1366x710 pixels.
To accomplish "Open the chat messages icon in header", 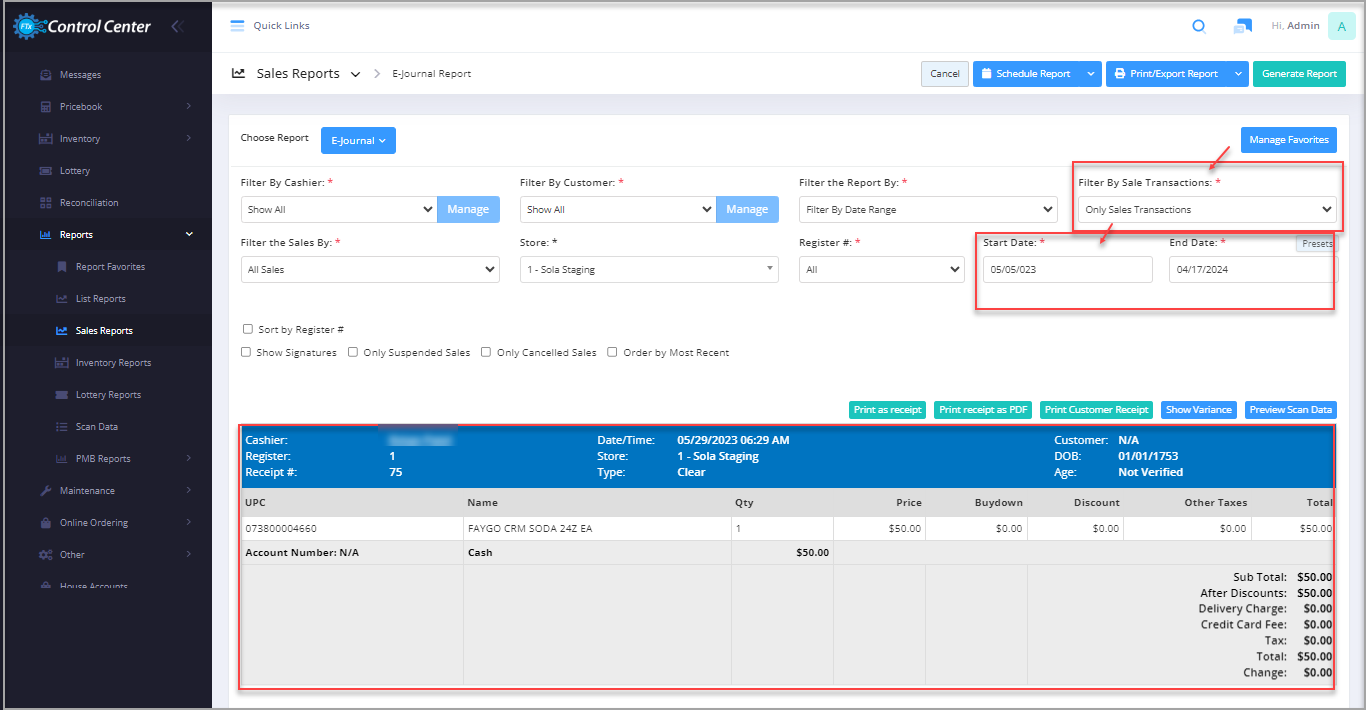I will (1242, 26).
